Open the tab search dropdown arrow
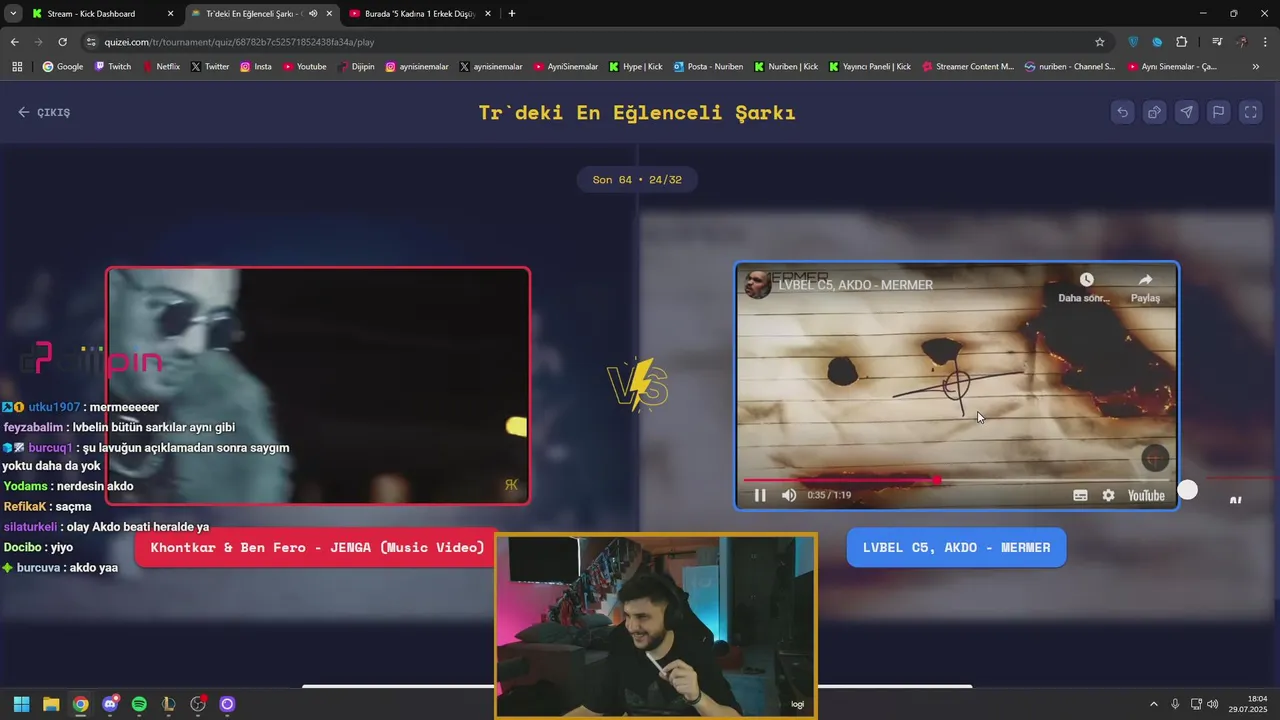The image size is (1280, 720). click(x=12, y=14)
